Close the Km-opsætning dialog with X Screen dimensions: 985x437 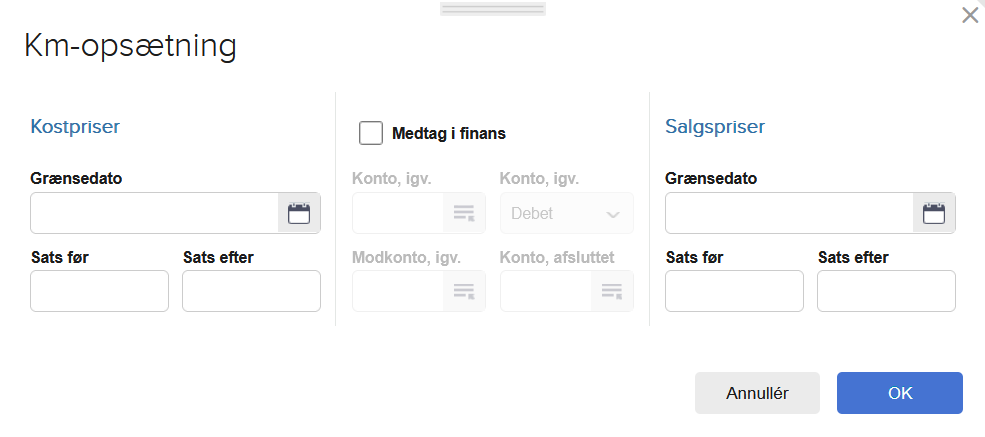coord(969,15)
